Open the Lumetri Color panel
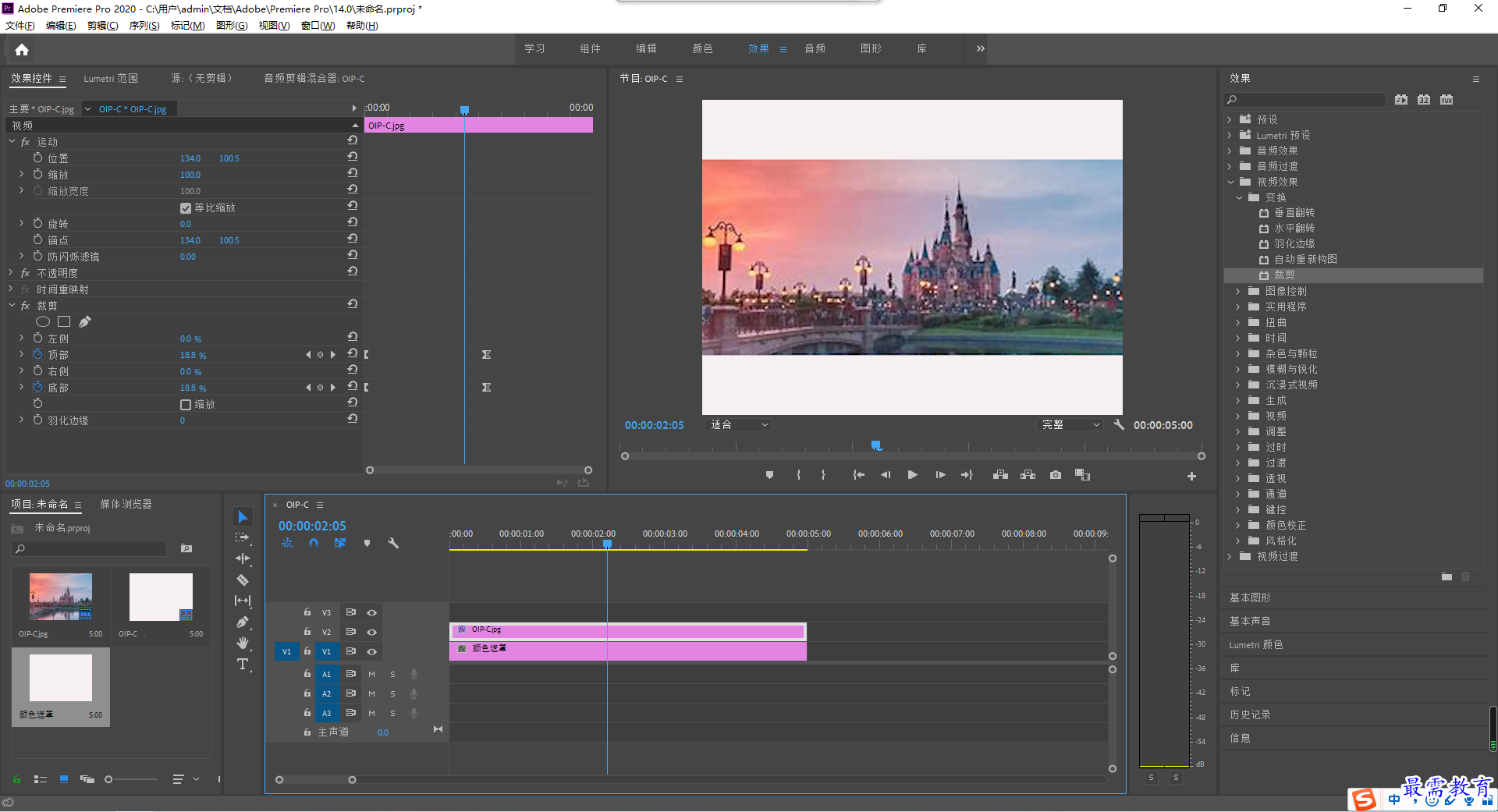This screenshot has width=1498, height=812. click(1256, 644)
